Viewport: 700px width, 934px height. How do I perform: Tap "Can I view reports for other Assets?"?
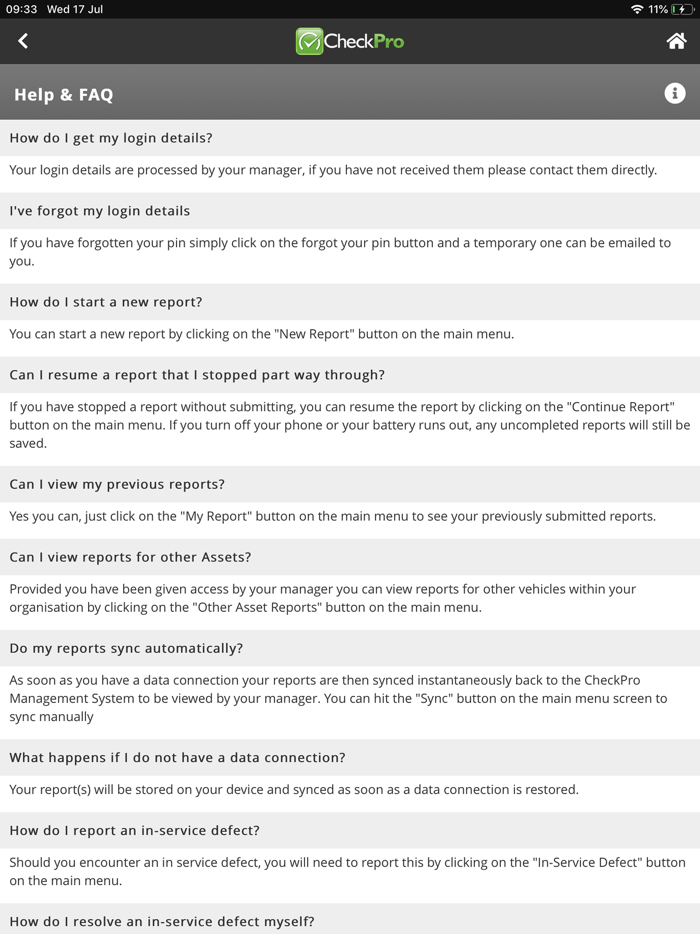[x=130, y=557]
